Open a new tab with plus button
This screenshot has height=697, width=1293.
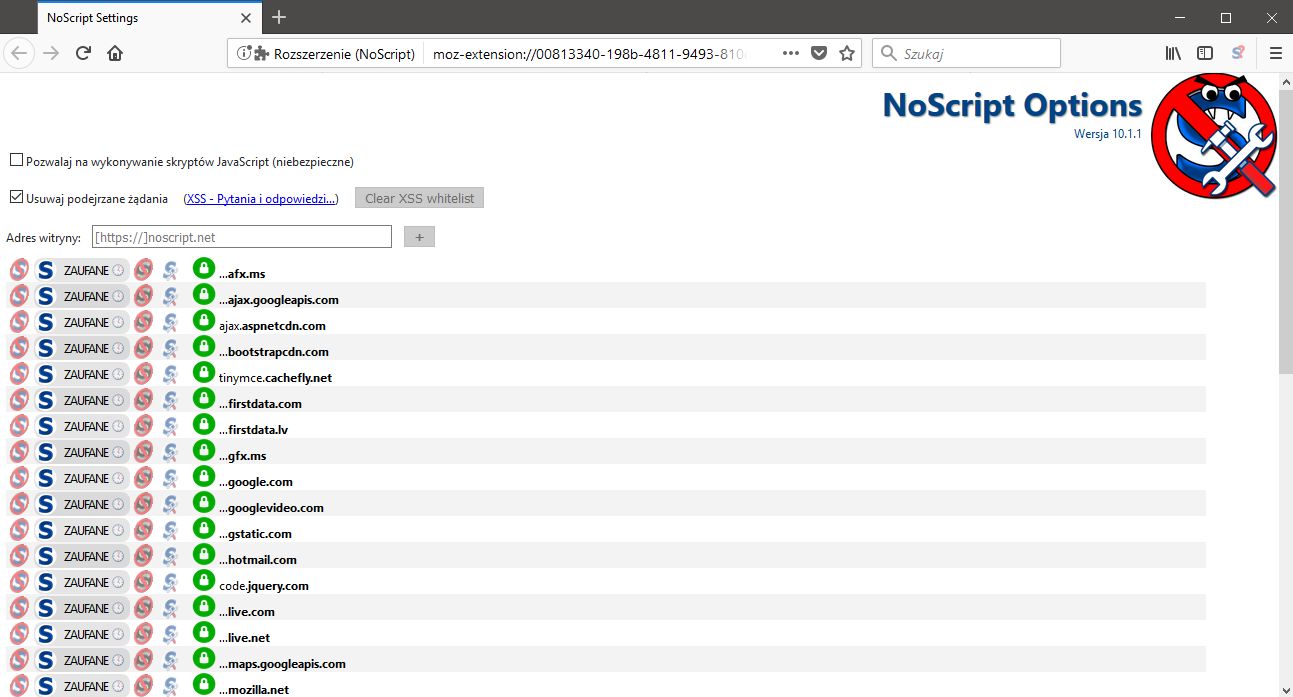click(x=279, y=17)
